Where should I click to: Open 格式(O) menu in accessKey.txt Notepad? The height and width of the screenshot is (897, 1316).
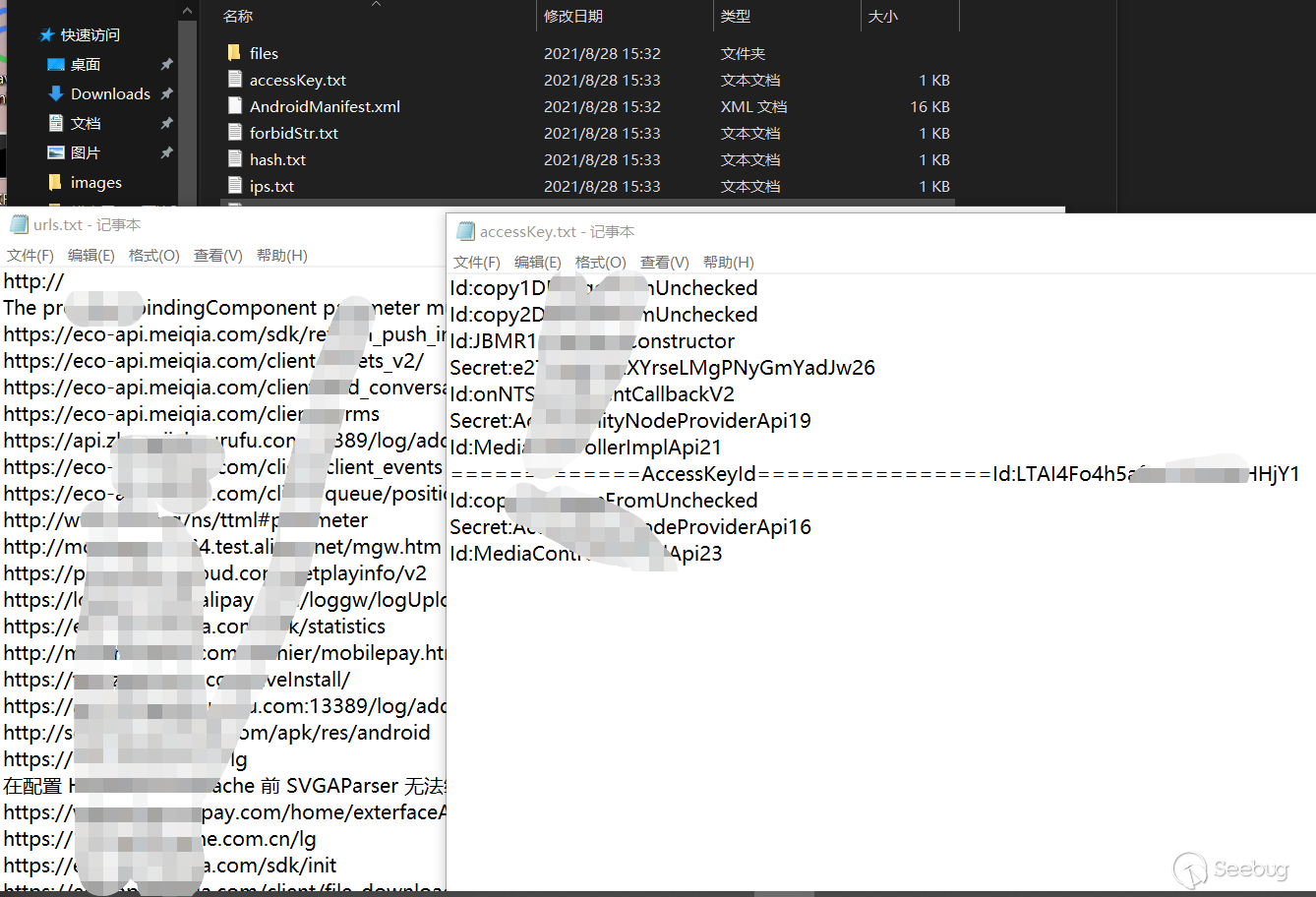click(601, 263)
